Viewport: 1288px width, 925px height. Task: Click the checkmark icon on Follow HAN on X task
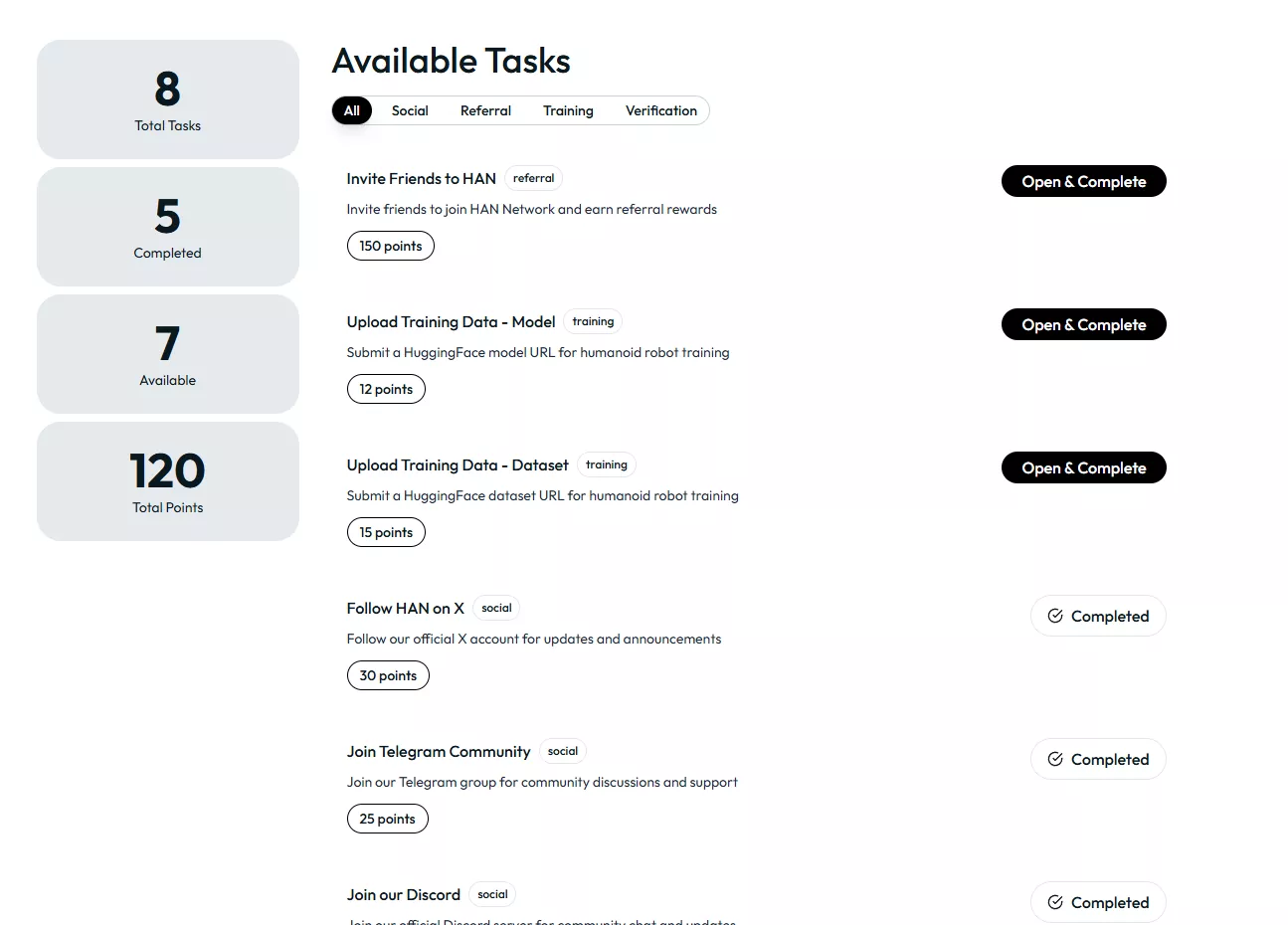click(1054, 616)
